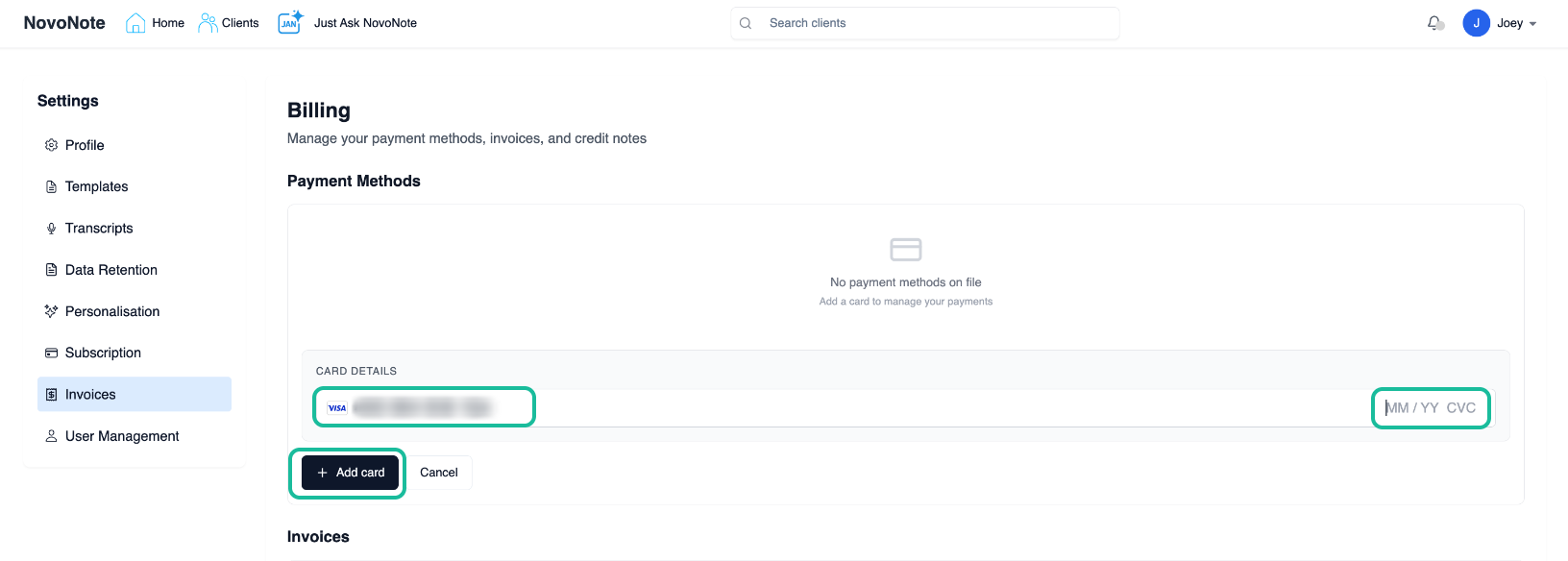The width and height of the screenshot is (1568, 561).
Task: Click the Home house icon
Action: [x=135, y=23]
